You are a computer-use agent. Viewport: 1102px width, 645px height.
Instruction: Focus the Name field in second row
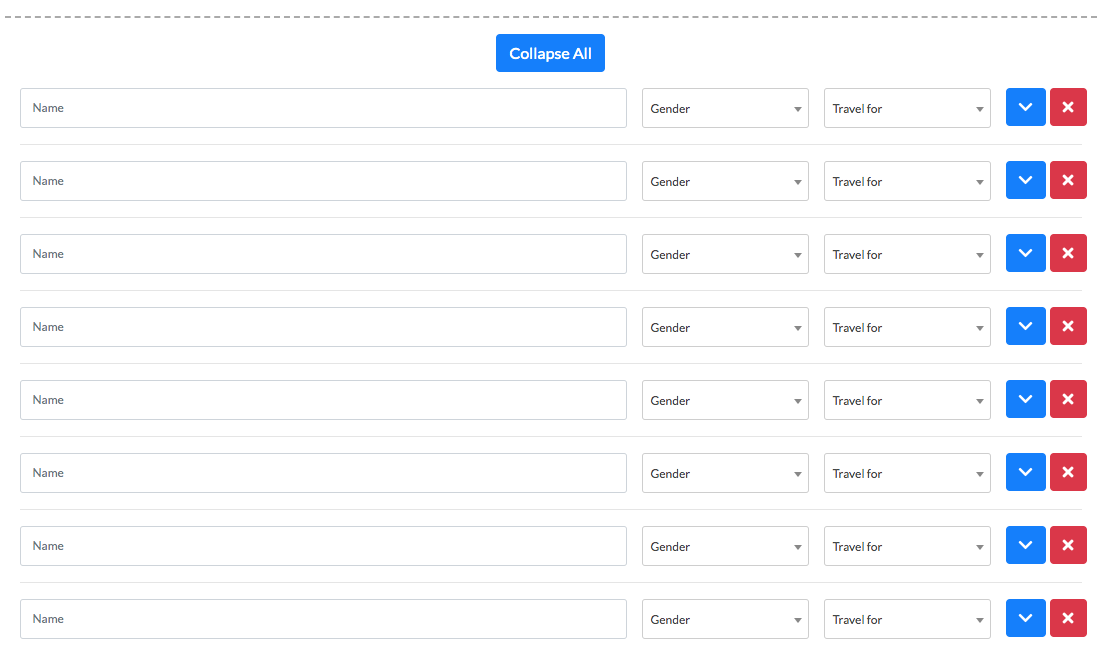pos(323,181)
